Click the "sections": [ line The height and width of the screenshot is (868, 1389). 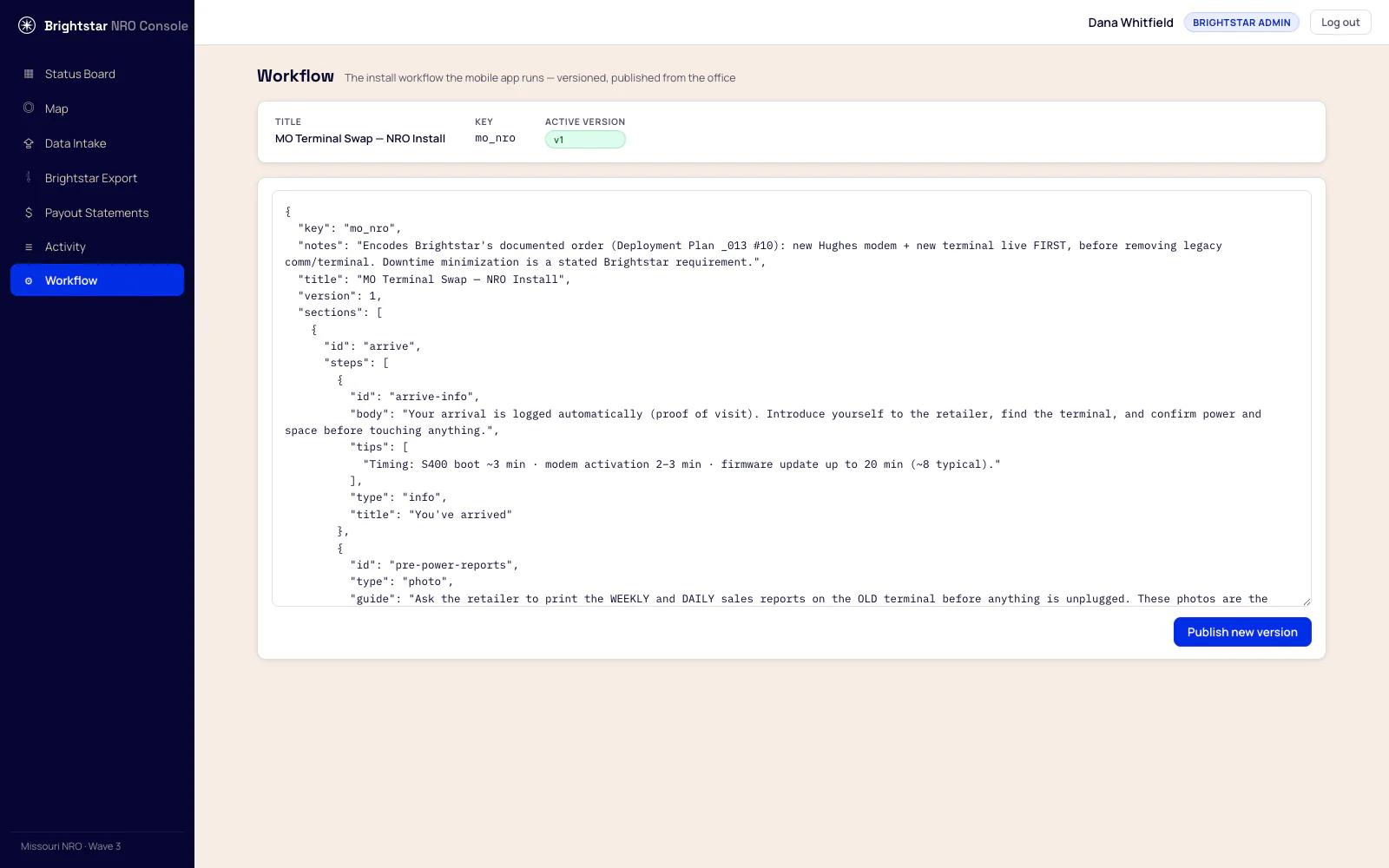point(339,312)
